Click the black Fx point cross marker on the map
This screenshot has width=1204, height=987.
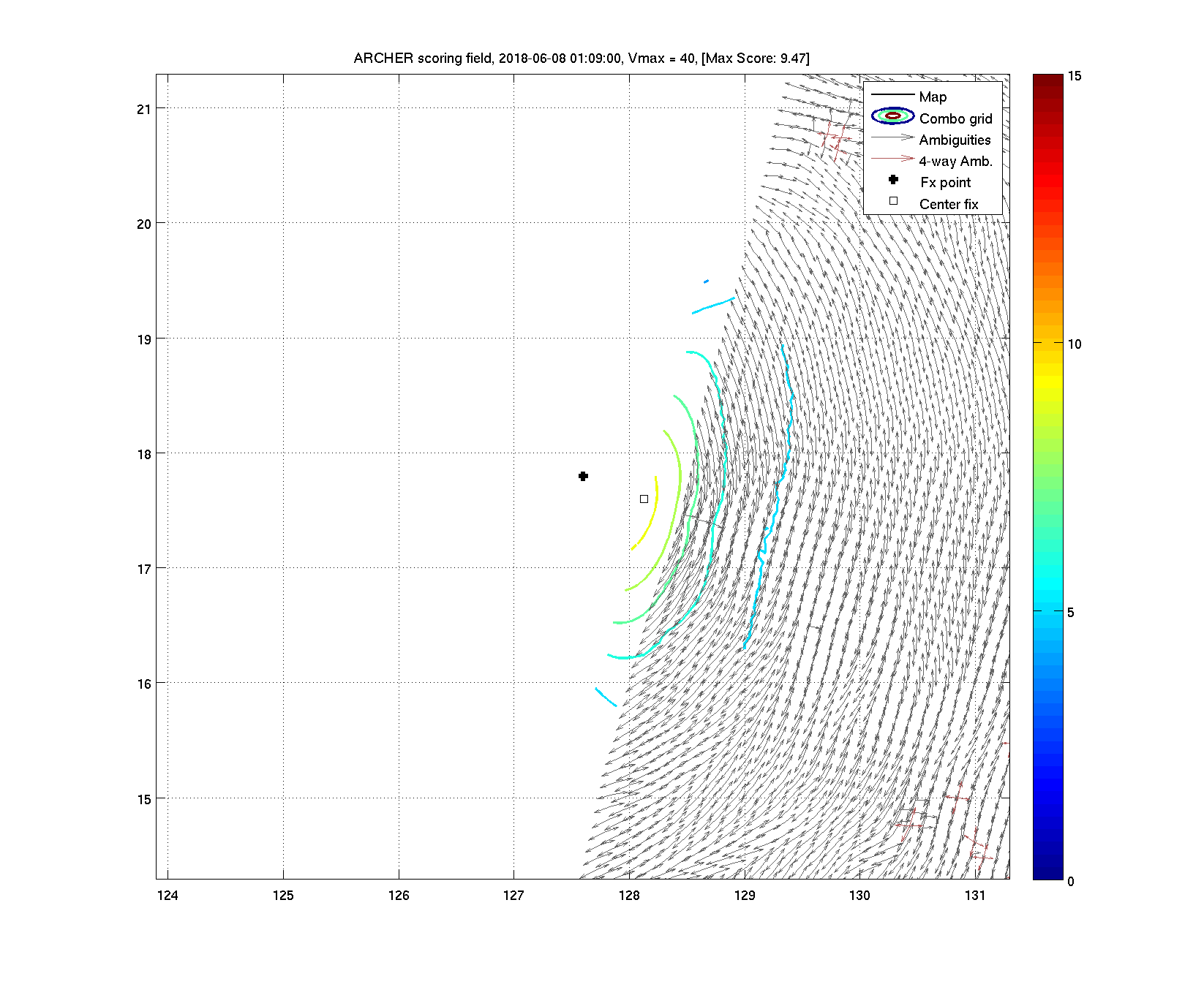[x=583, y=476]
